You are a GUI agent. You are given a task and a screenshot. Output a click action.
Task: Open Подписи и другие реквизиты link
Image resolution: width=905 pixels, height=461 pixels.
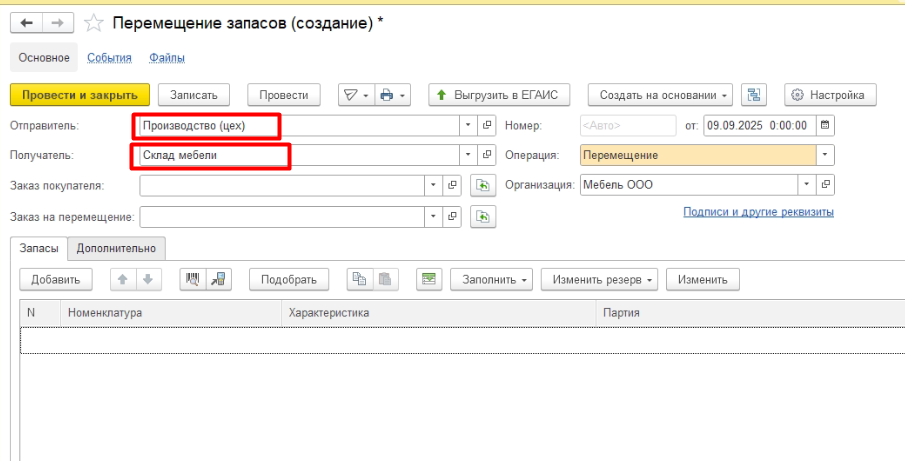(758, 212)
